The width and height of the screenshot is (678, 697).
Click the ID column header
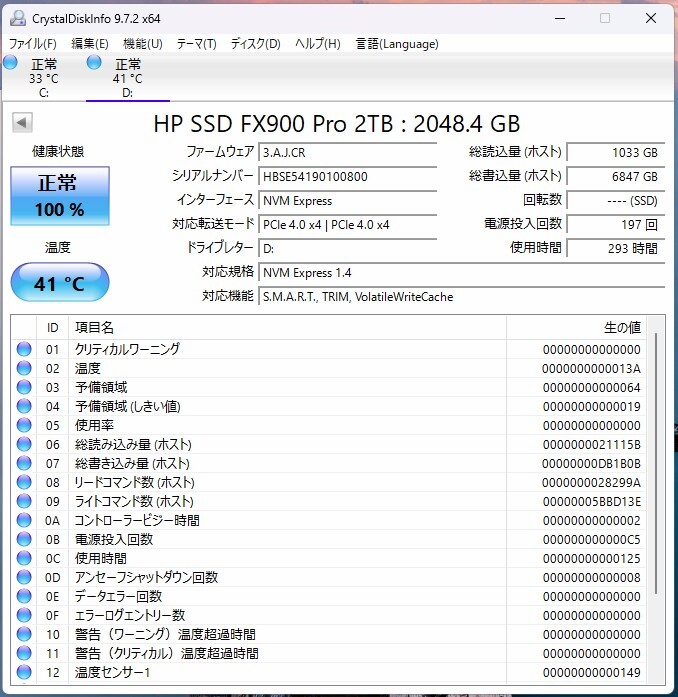52,328
